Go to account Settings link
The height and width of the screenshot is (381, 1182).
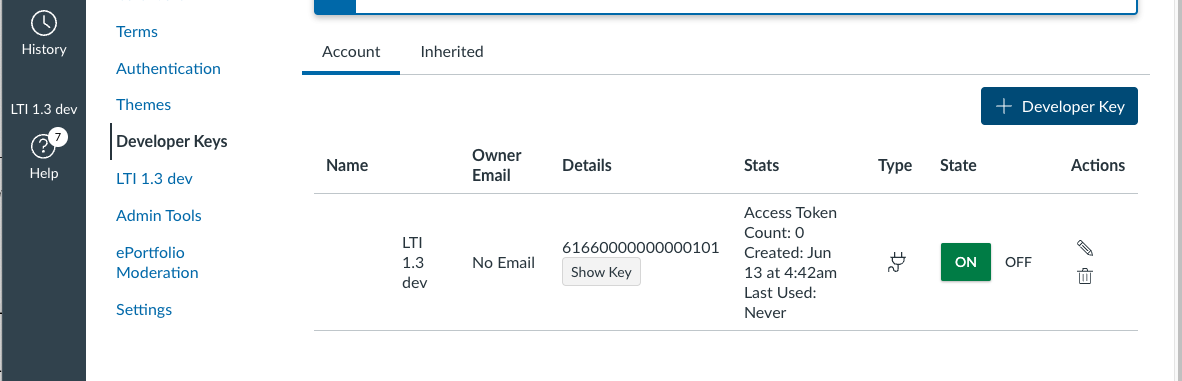click(144, 309)
